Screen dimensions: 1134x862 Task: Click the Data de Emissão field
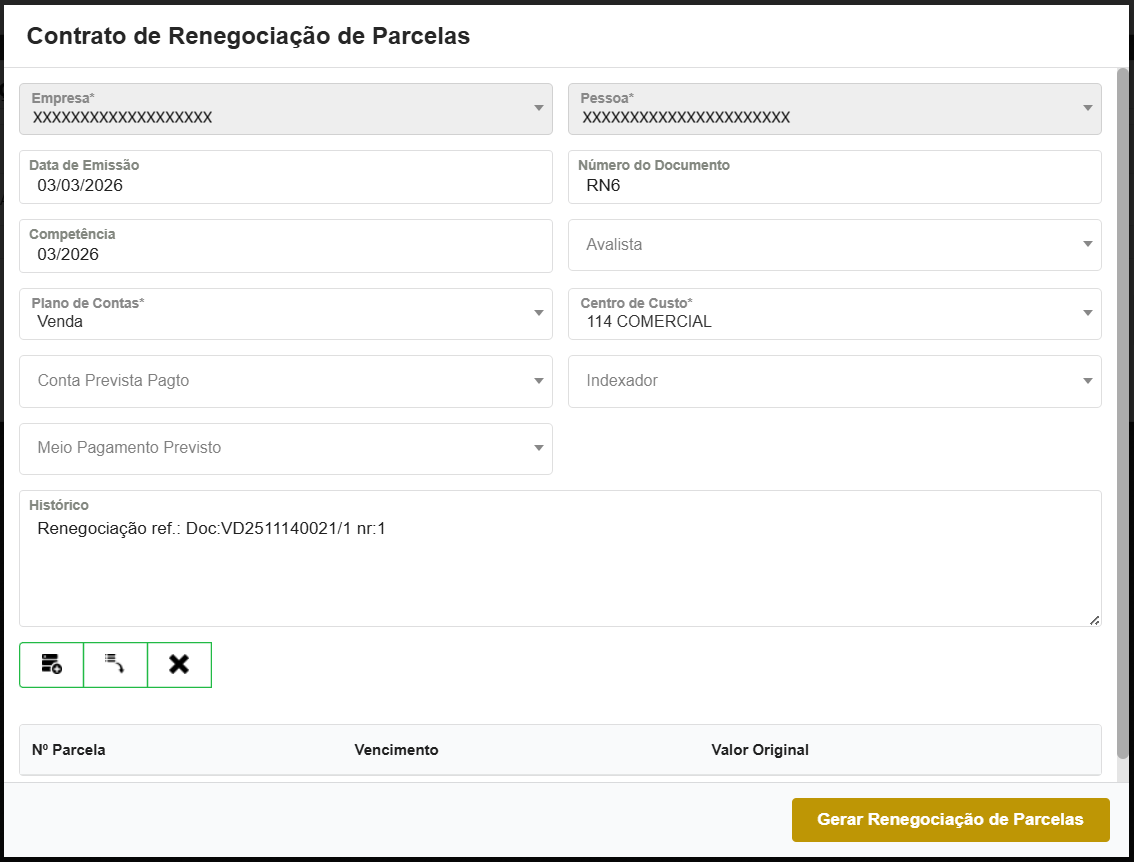[x=286, y=185]
